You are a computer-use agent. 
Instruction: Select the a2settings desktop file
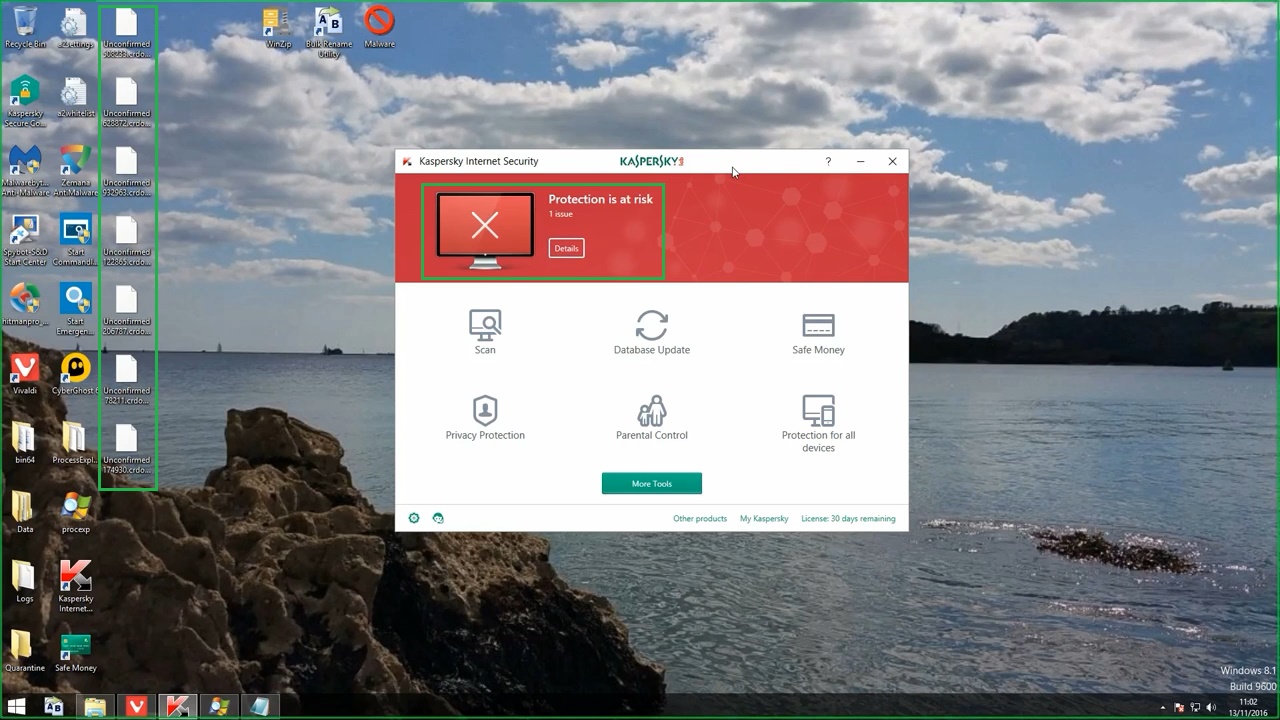click(75, 27)
